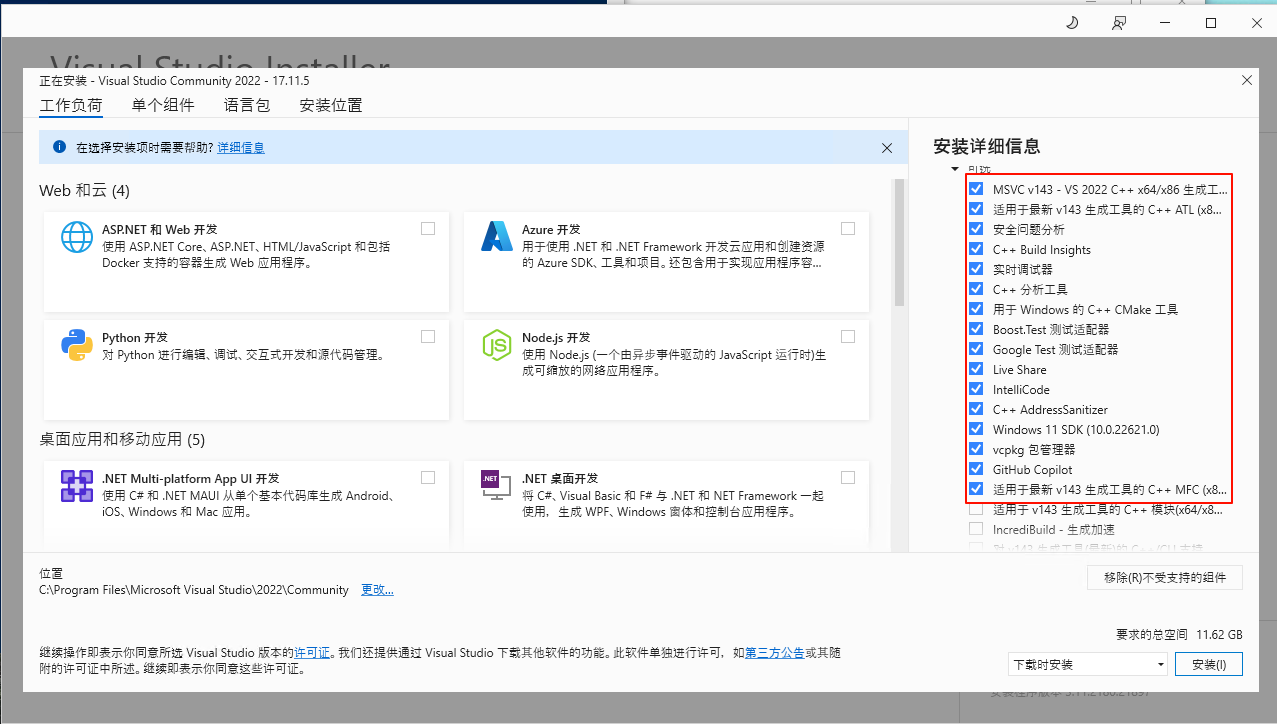Uncheck Live Share component
This screenshot has height=724, width=1277.
click(x=976, y=369)
